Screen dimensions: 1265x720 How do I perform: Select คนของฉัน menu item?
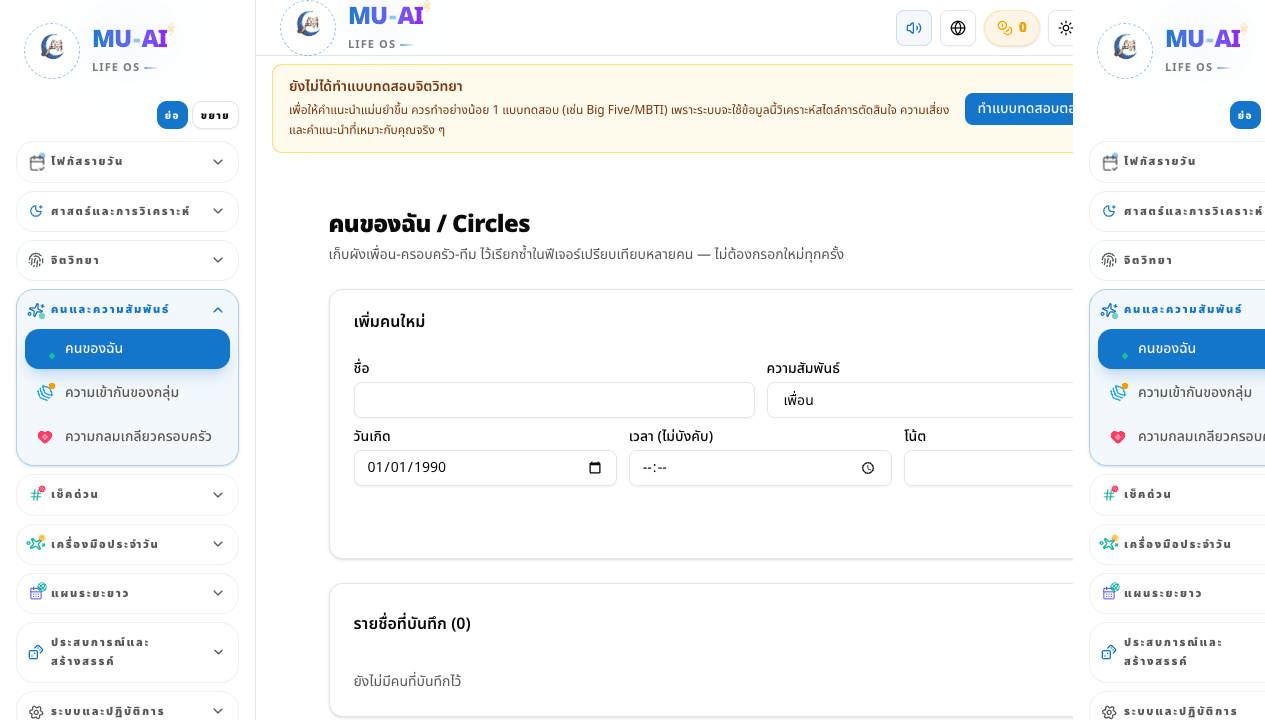point(127,349)
